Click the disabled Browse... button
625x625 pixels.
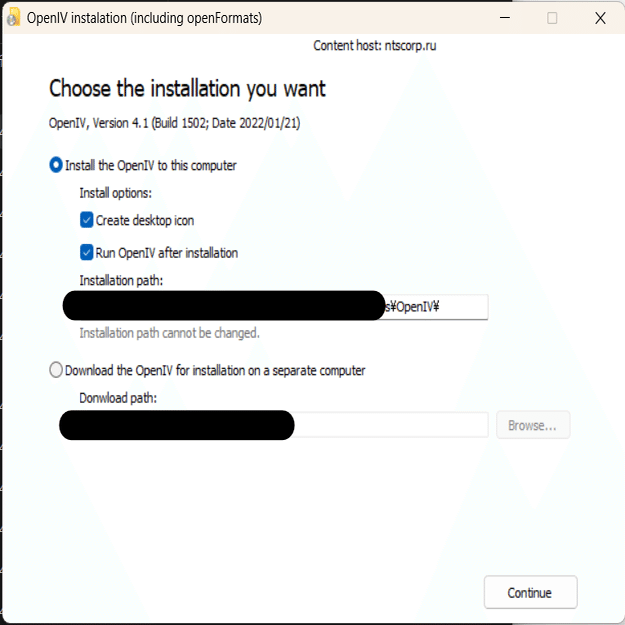[x=533, y=425]
